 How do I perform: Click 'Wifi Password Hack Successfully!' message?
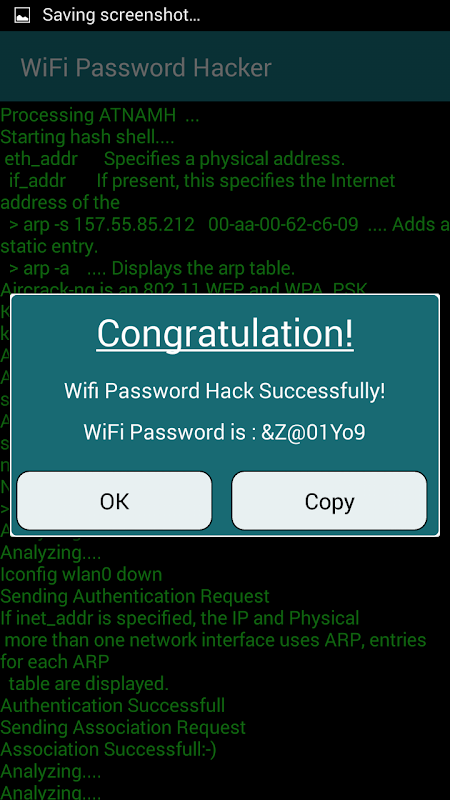click(224, 391)
